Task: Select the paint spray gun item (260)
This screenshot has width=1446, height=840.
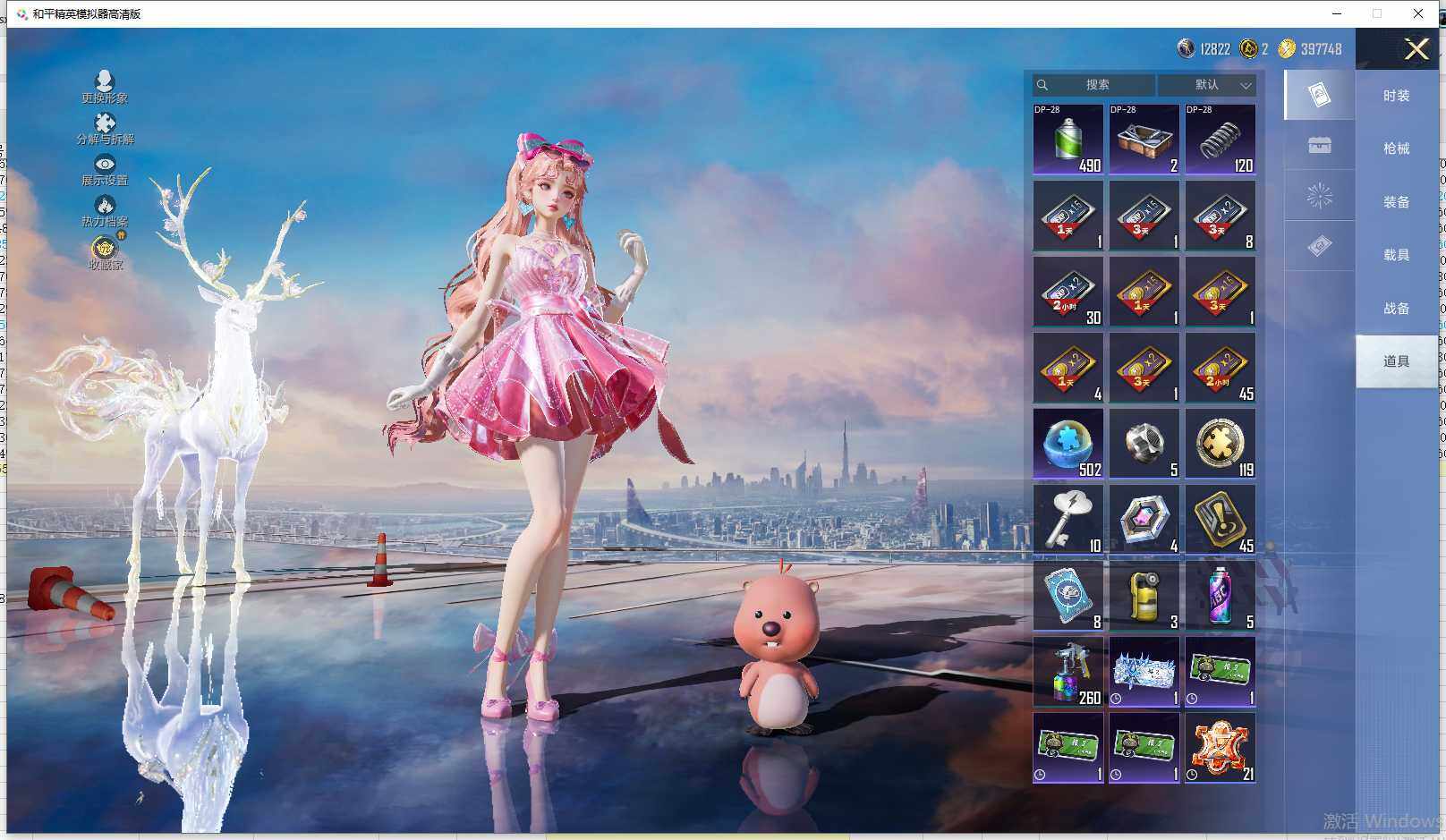Action: (1068, 672)
